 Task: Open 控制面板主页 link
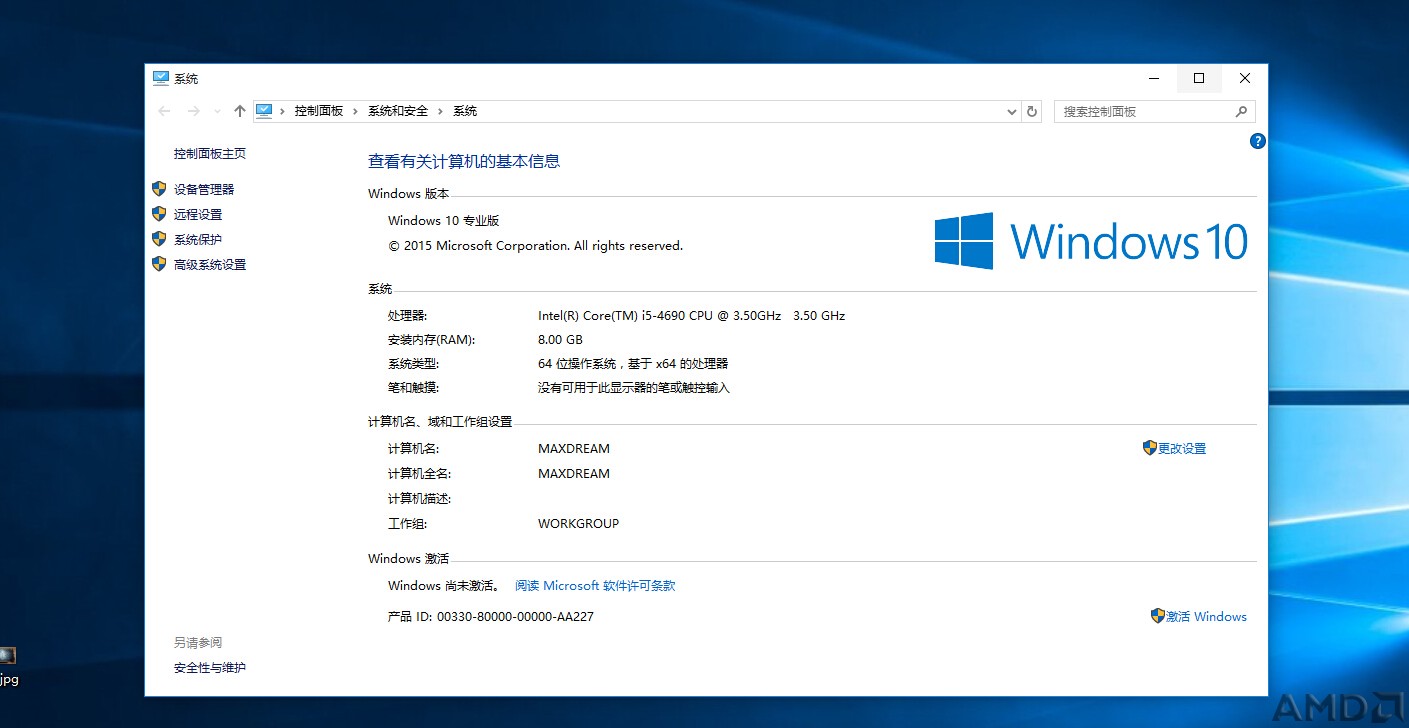pyautogui.click(x=210, y=153)
